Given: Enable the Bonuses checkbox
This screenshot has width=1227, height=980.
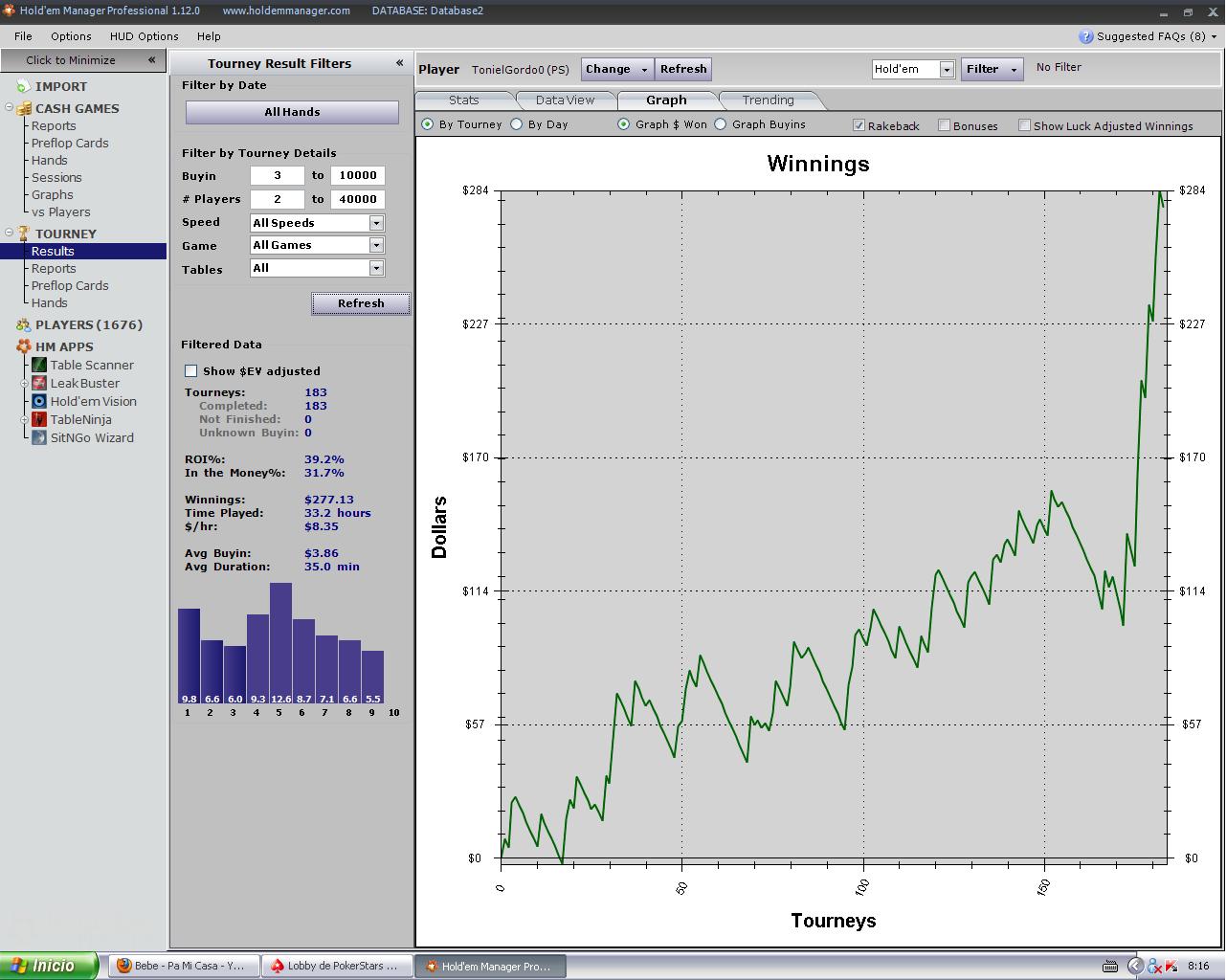Looking at the screenshot, I should tap(945, 125).
